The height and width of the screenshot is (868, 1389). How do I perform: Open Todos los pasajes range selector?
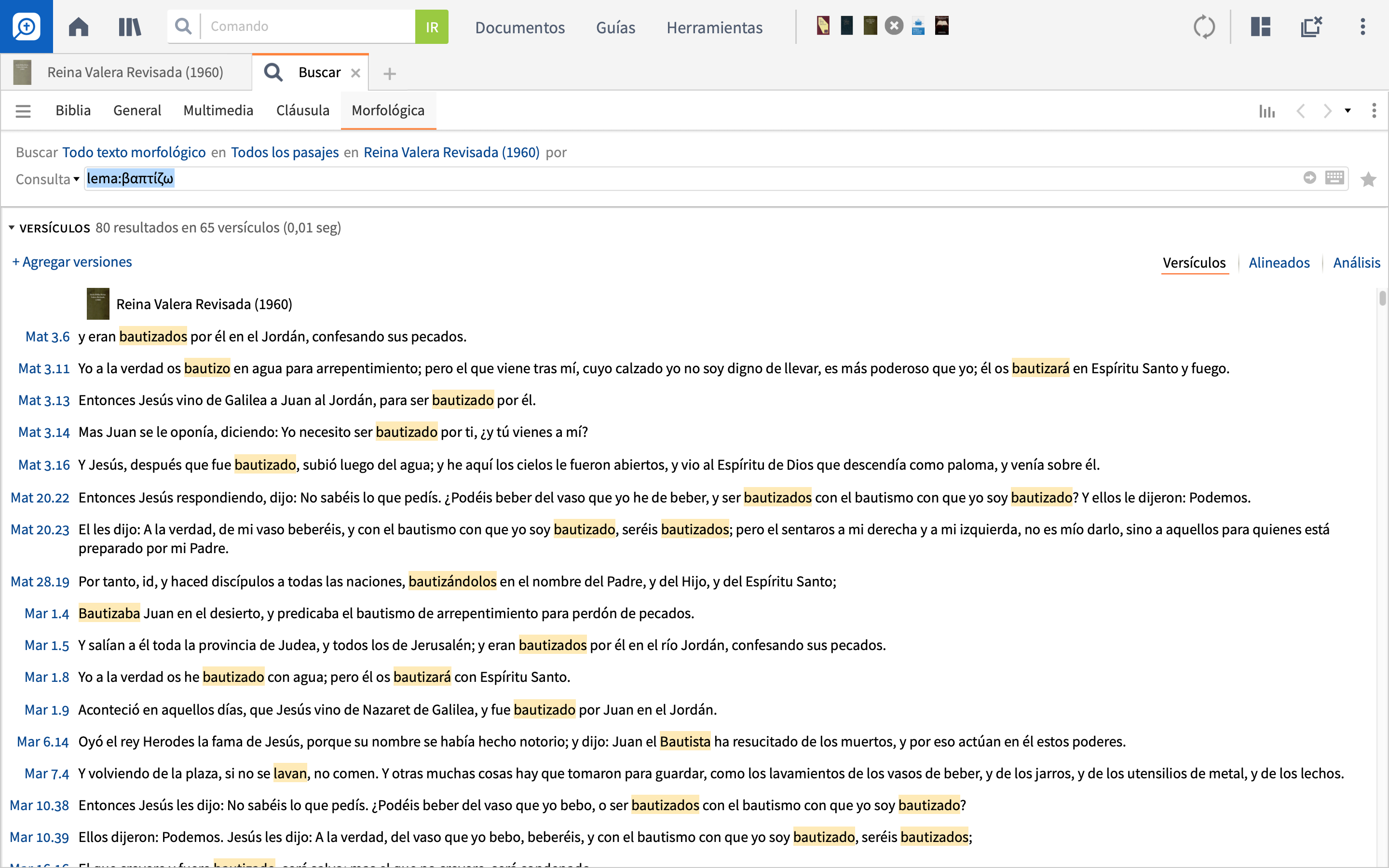coord(285,152)
